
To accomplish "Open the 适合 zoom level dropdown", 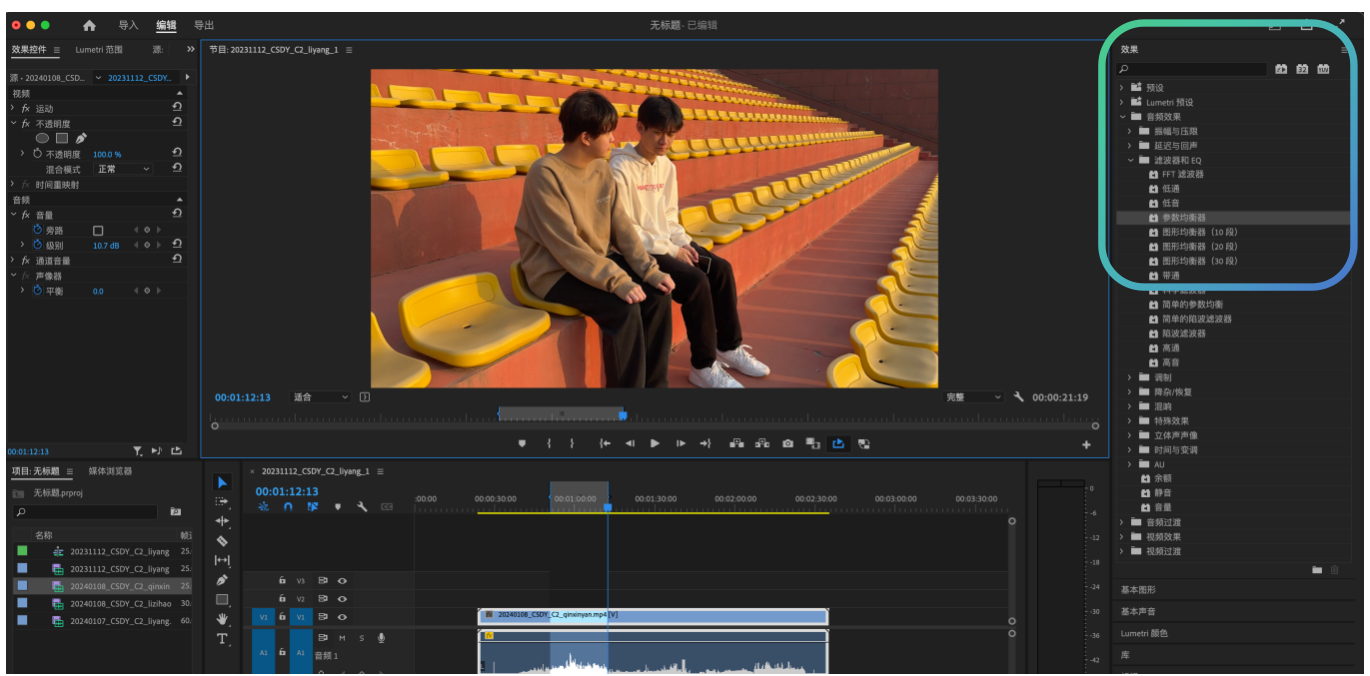I will (320, 397).
